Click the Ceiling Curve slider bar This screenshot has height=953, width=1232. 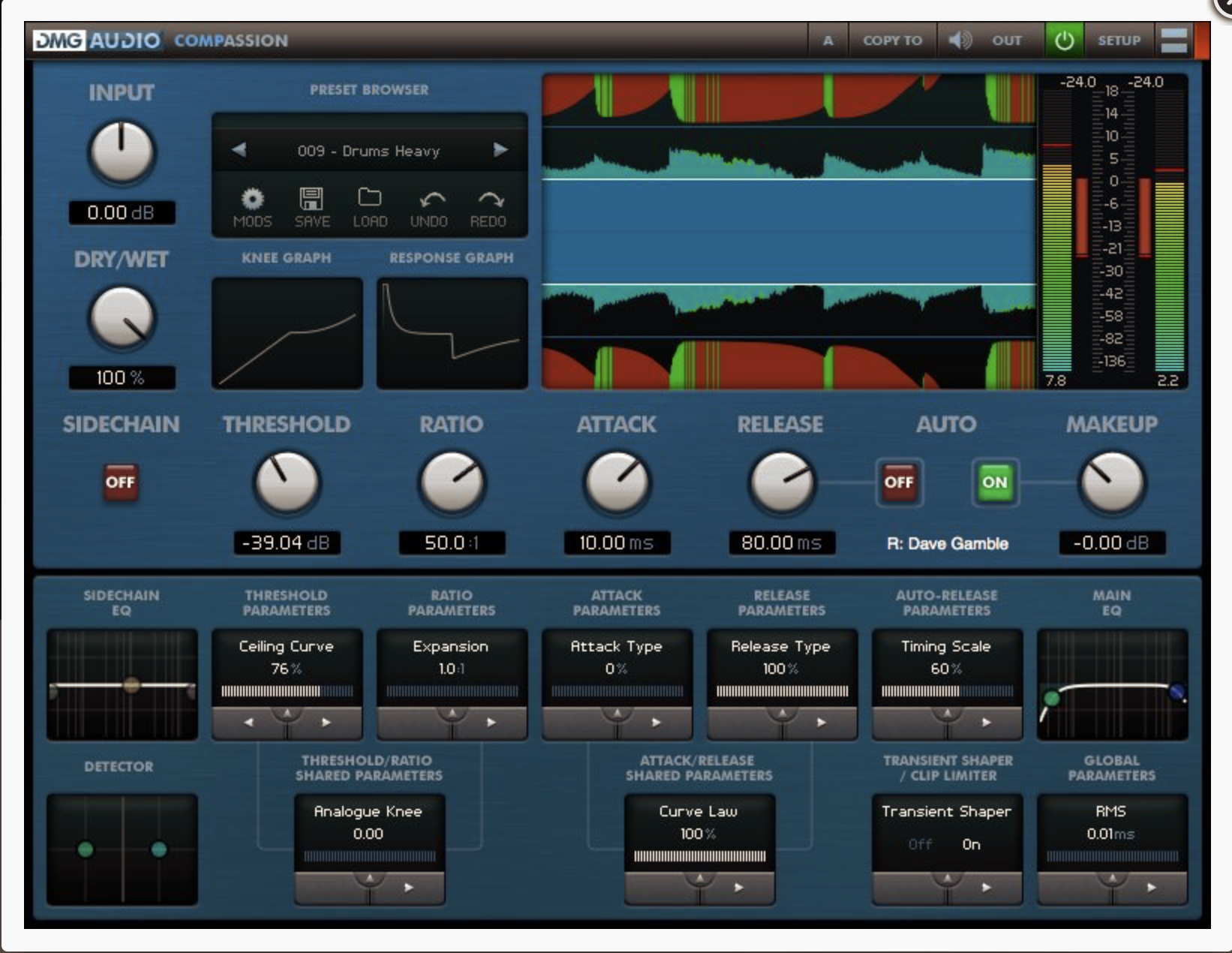click(x=287, y=691)
